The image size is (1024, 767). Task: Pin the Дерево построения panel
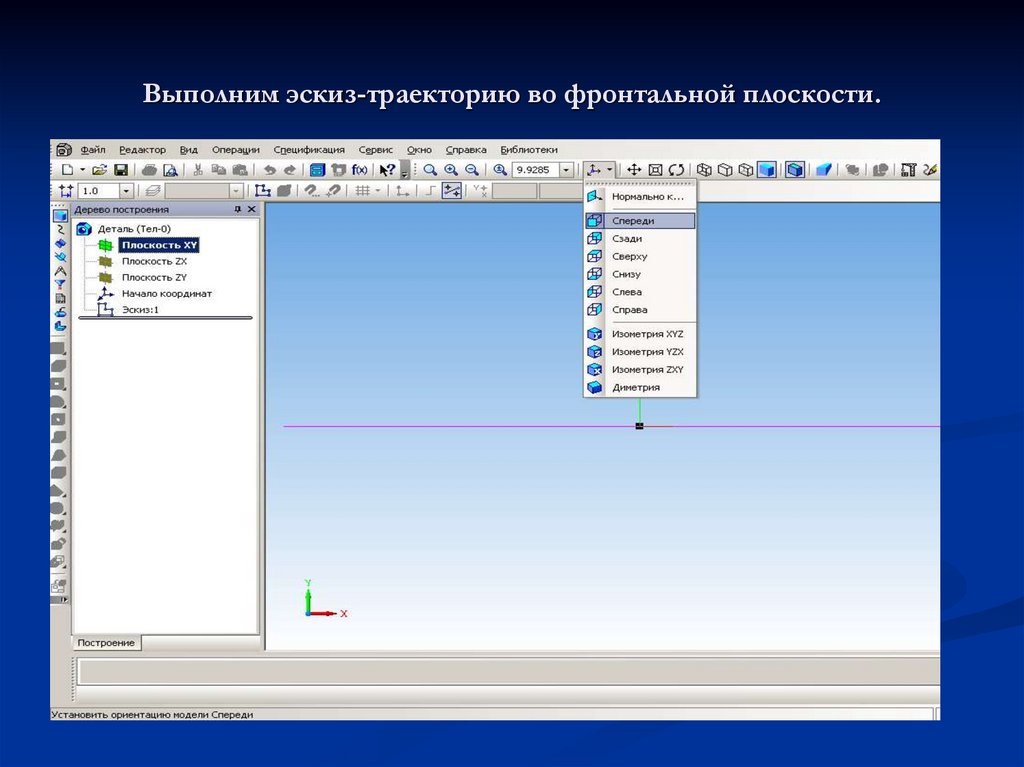tap(237, 209)
